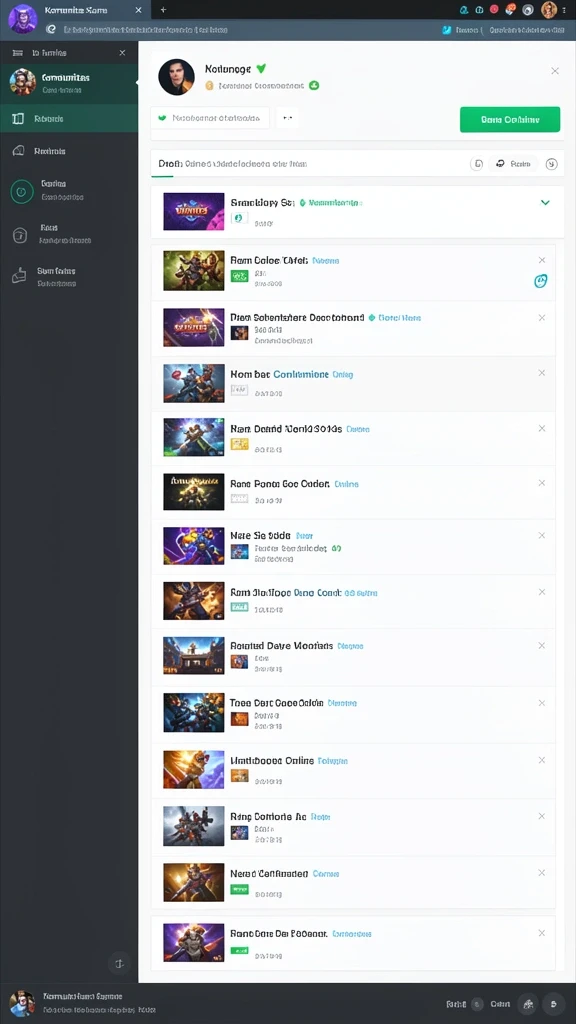Click the teal smiley circle icon in the first game row

[541, 281]
